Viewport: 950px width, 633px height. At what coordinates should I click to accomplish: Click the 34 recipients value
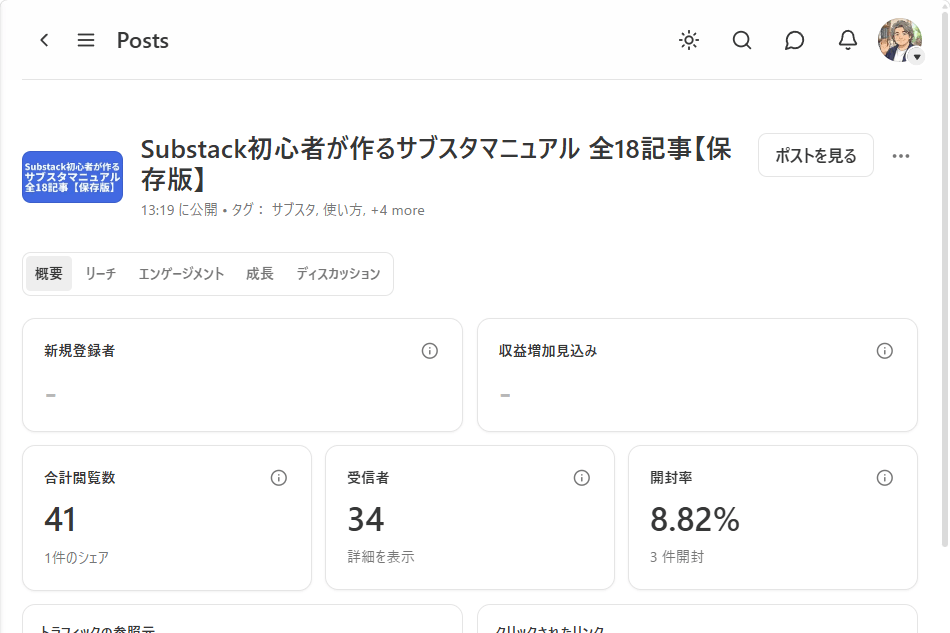coord(366,520)
